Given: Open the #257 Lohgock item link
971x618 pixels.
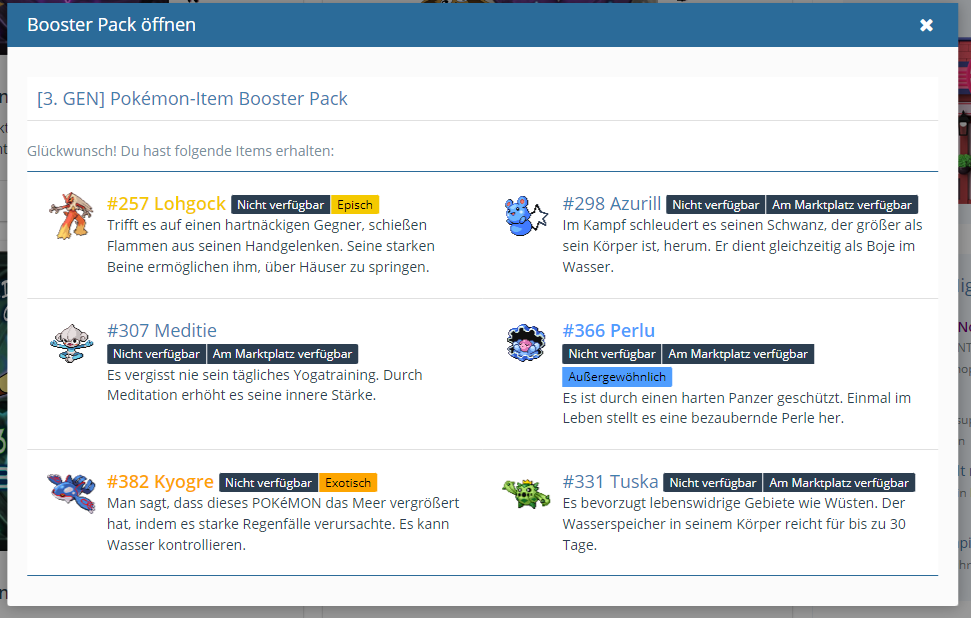Looking at the screenshot, I should 166,204.
